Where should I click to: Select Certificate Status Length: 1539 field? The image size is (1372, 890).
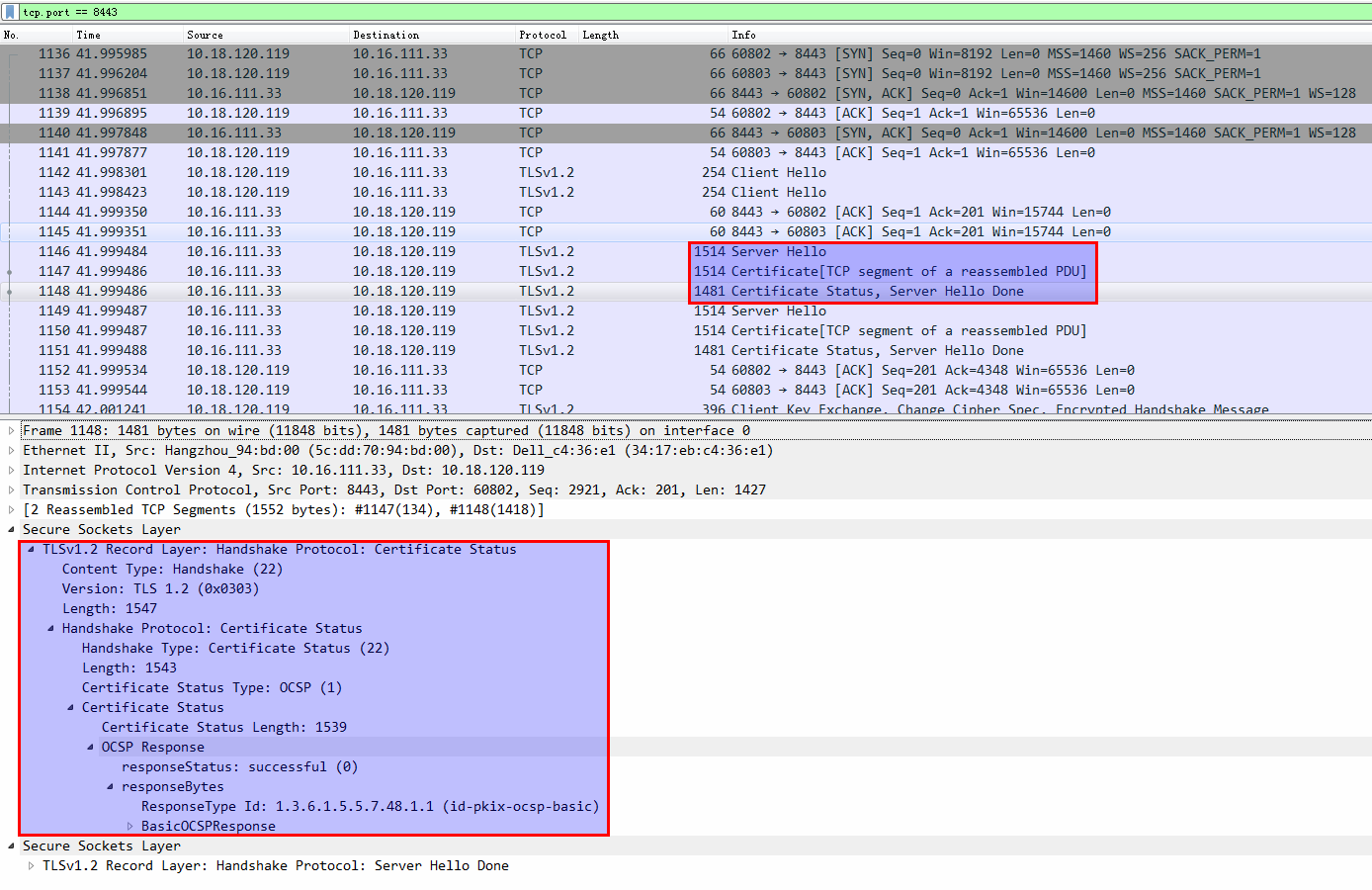pos(223,727)
